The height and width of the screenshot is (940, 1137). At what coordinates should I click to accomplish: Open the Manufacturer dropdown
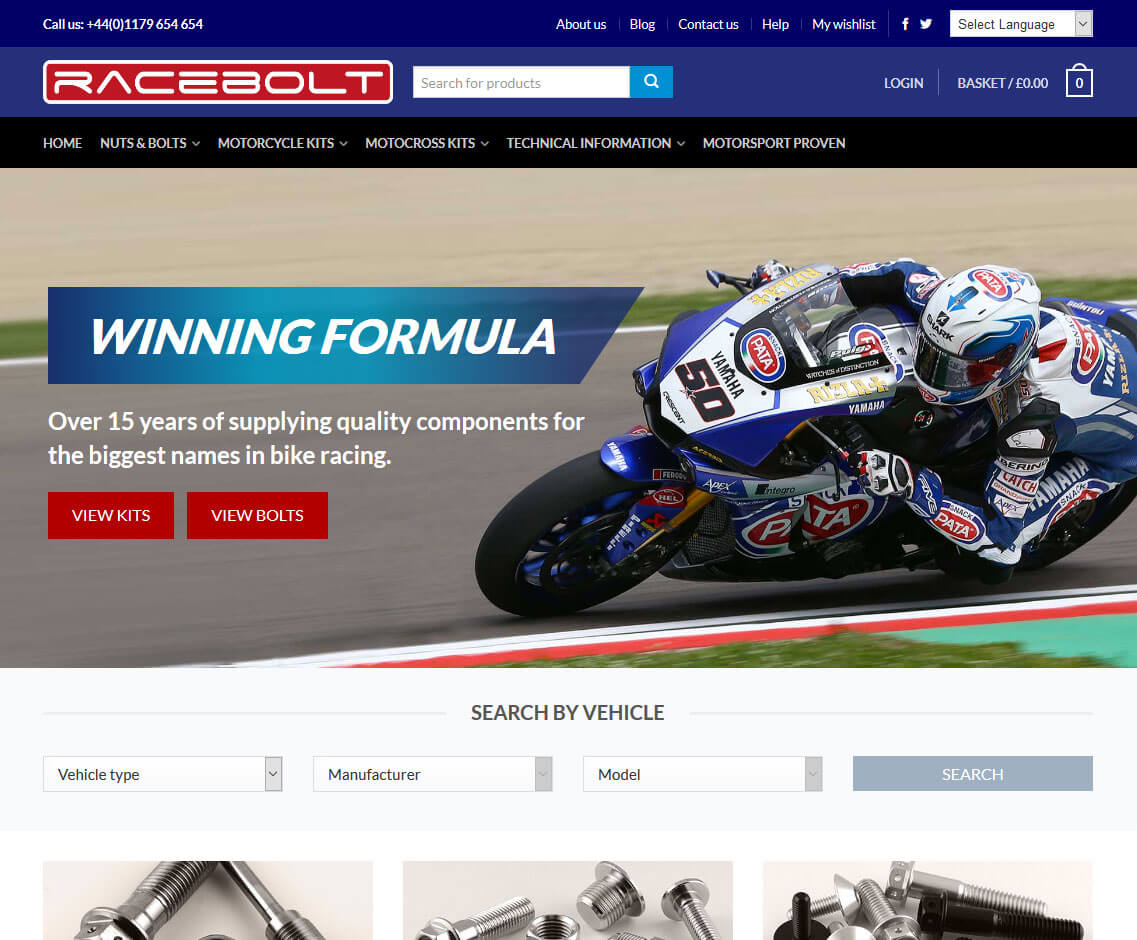point(432,774)
